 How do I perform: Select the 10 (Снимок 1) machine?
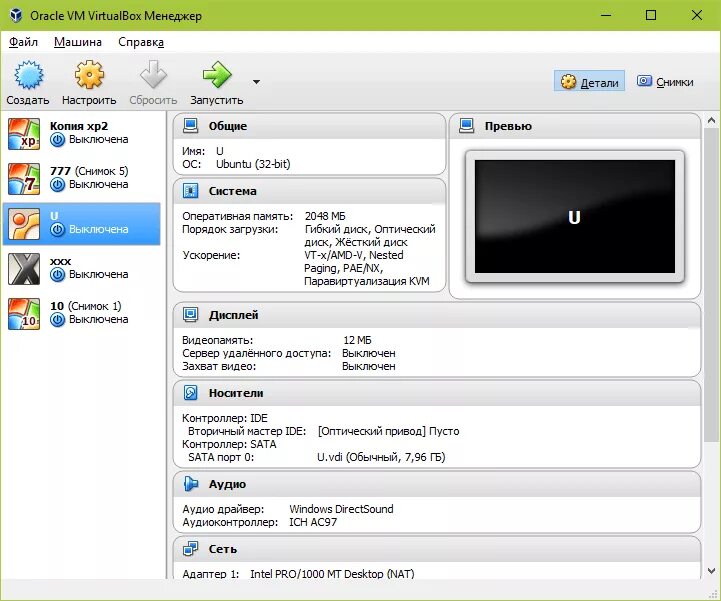coord(83,314)
